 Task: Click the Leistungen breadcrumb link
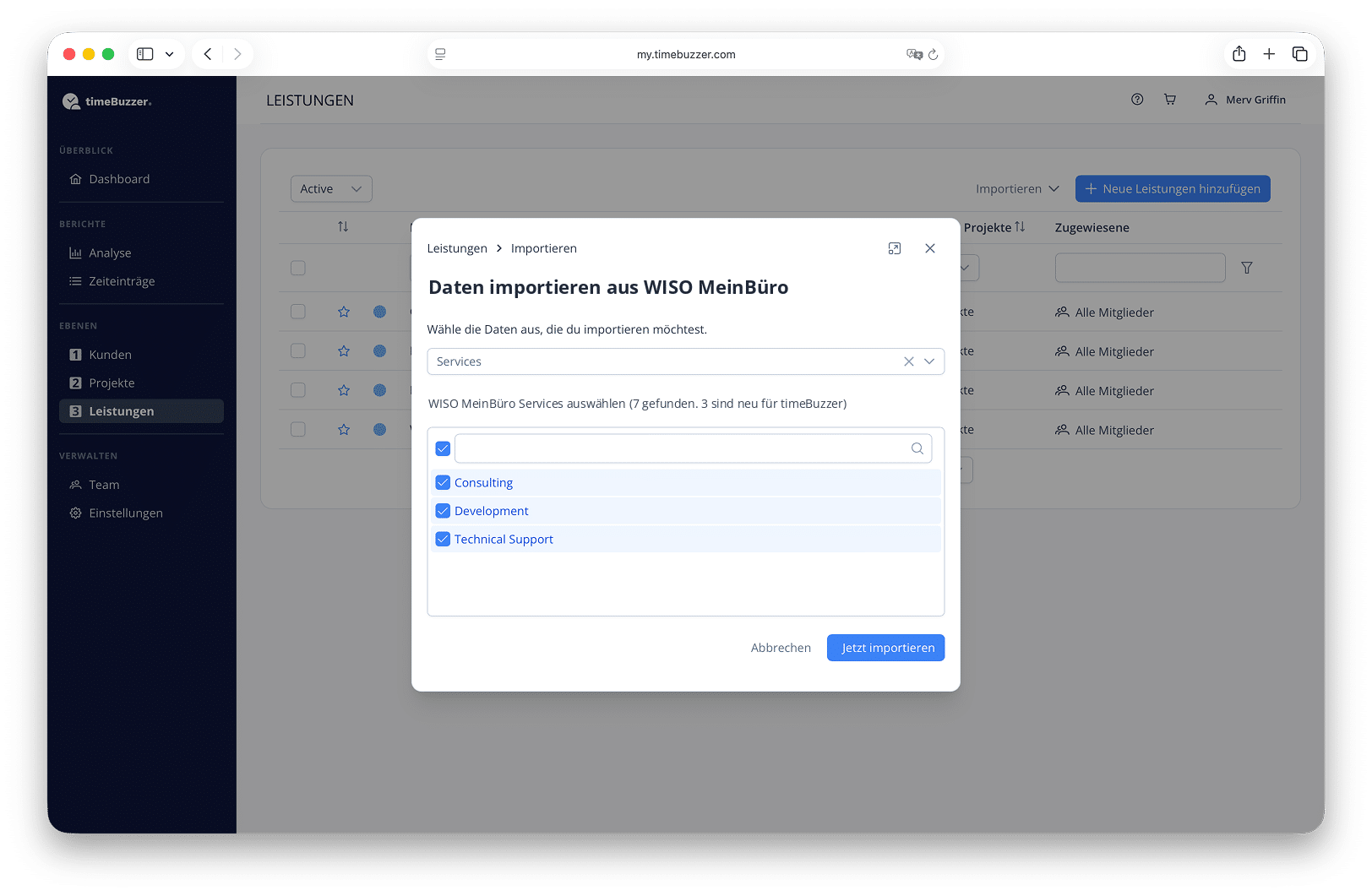click(457, 248)
